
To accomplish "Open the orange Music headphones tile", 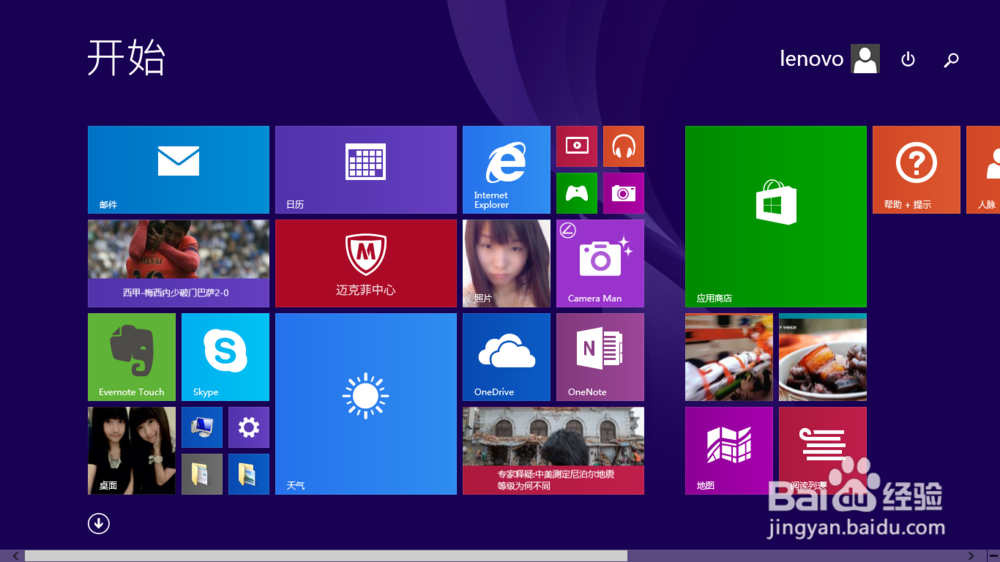I will 624,146.
